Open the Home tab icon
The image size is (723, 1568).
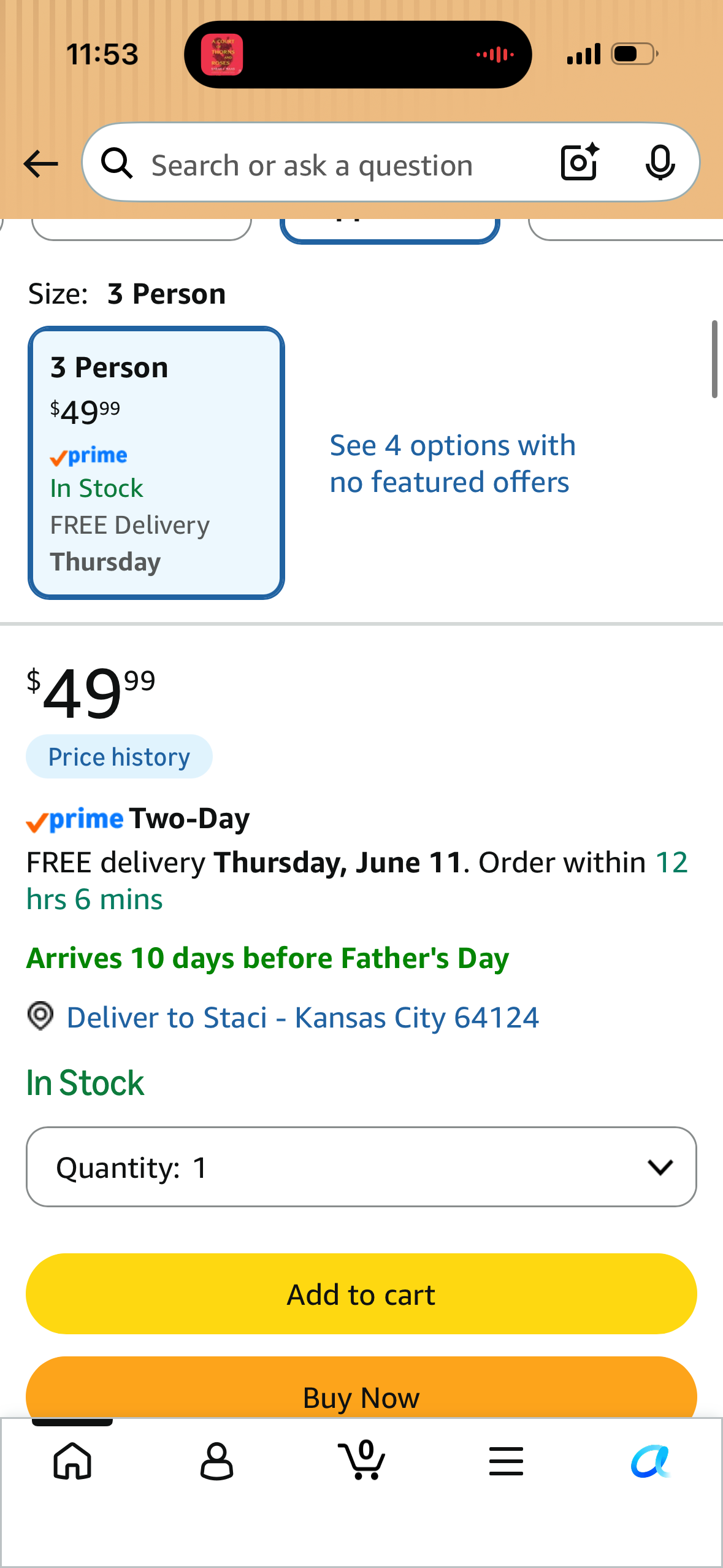72,1461
